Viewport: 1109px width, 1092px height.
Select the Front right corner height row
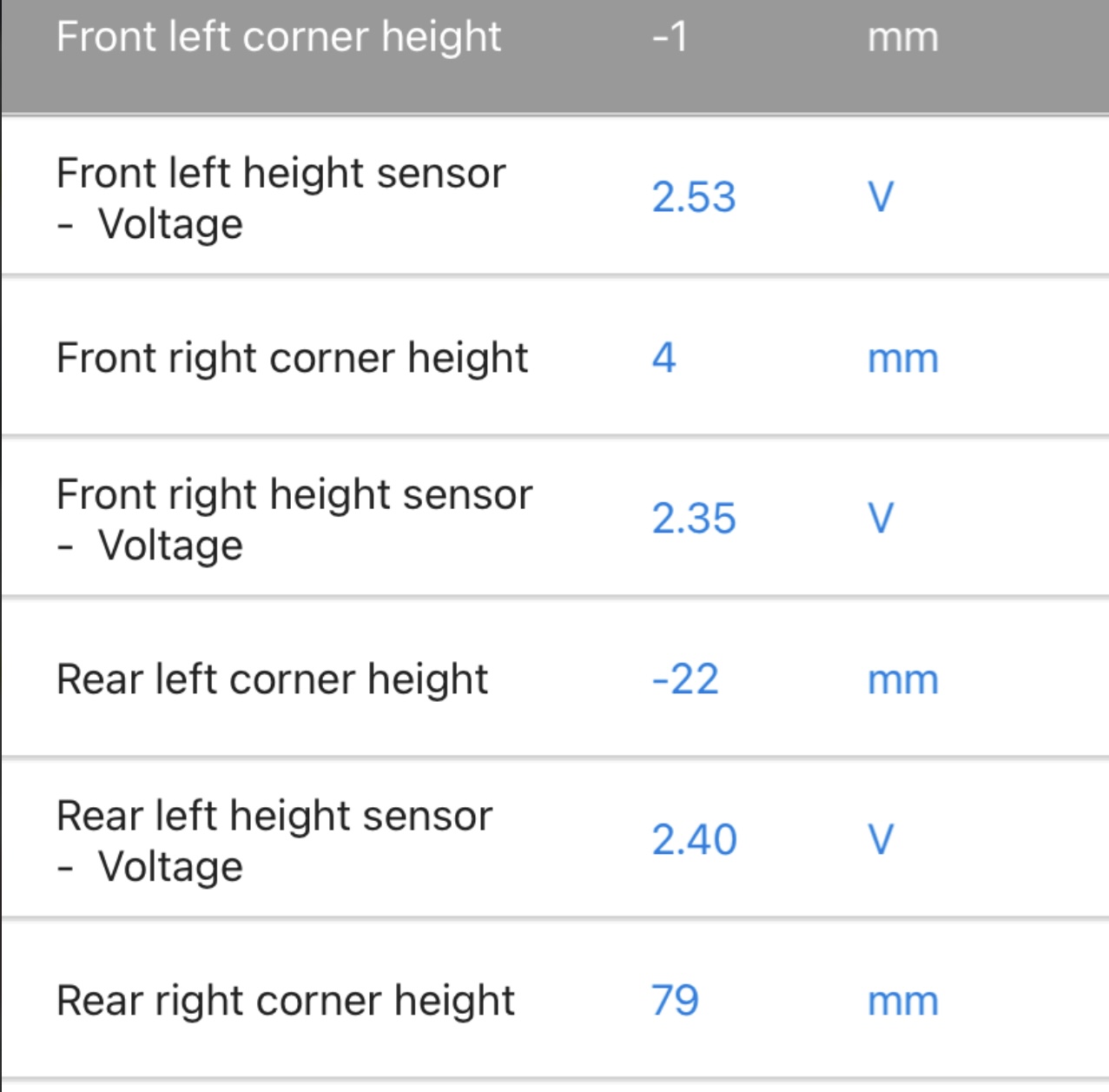(x=555, y=356)
